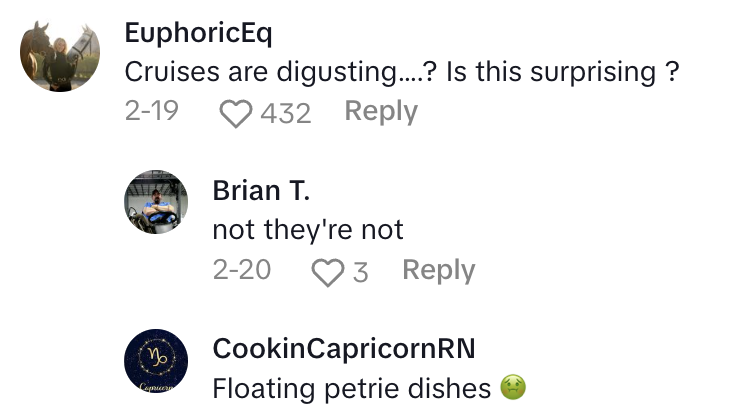Select the "Cruises are digusting" text

click(x=267, y=72)
